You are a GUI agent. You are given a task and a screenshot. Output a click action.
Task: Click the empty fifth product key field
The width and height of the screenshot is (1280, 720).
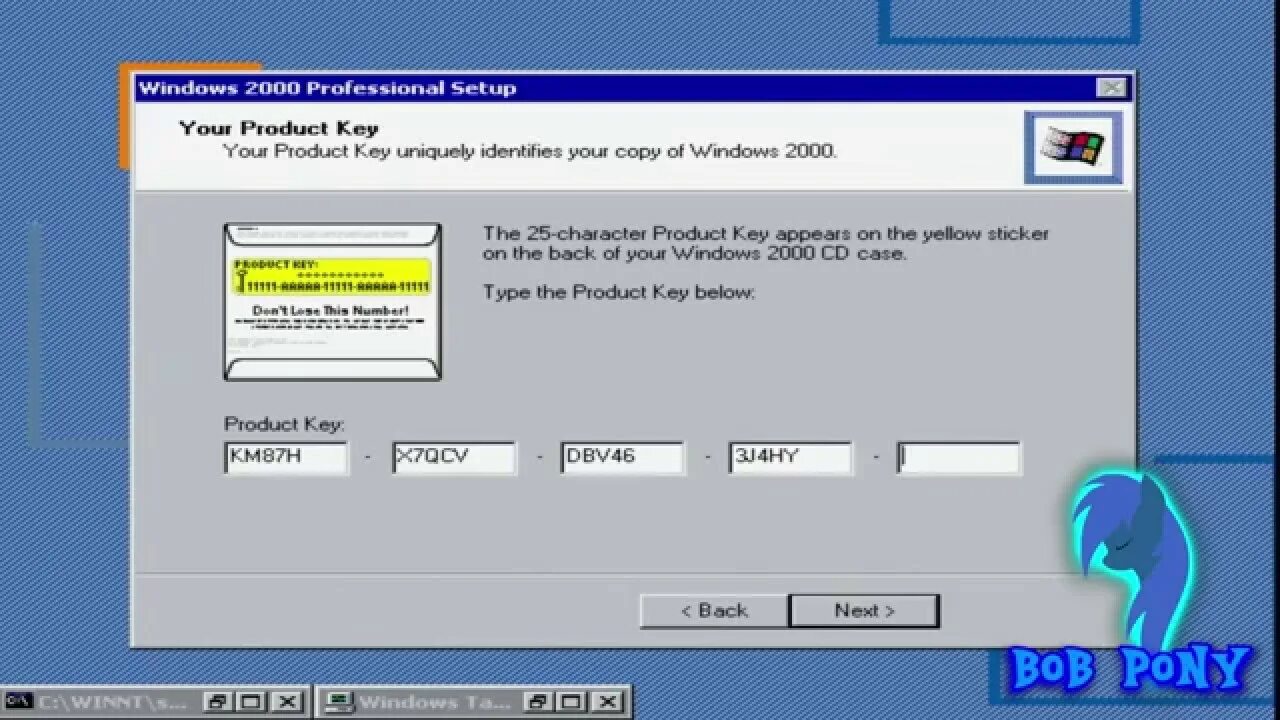[x=958, y=458]
